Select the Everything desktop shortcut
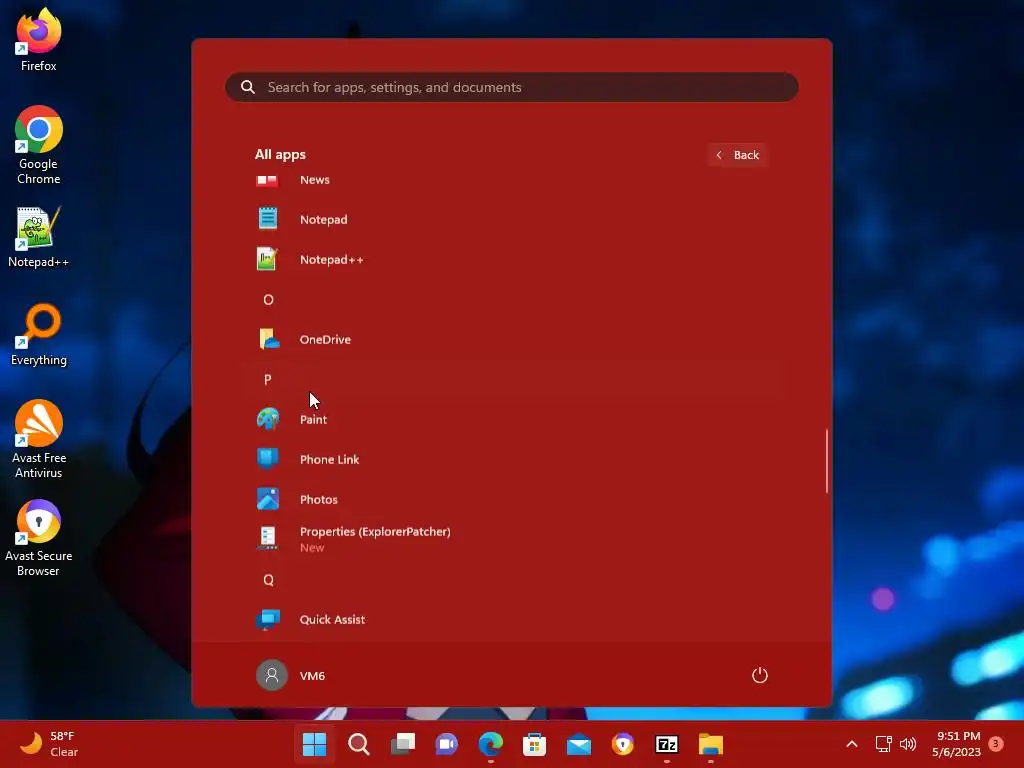 point(39,335)
